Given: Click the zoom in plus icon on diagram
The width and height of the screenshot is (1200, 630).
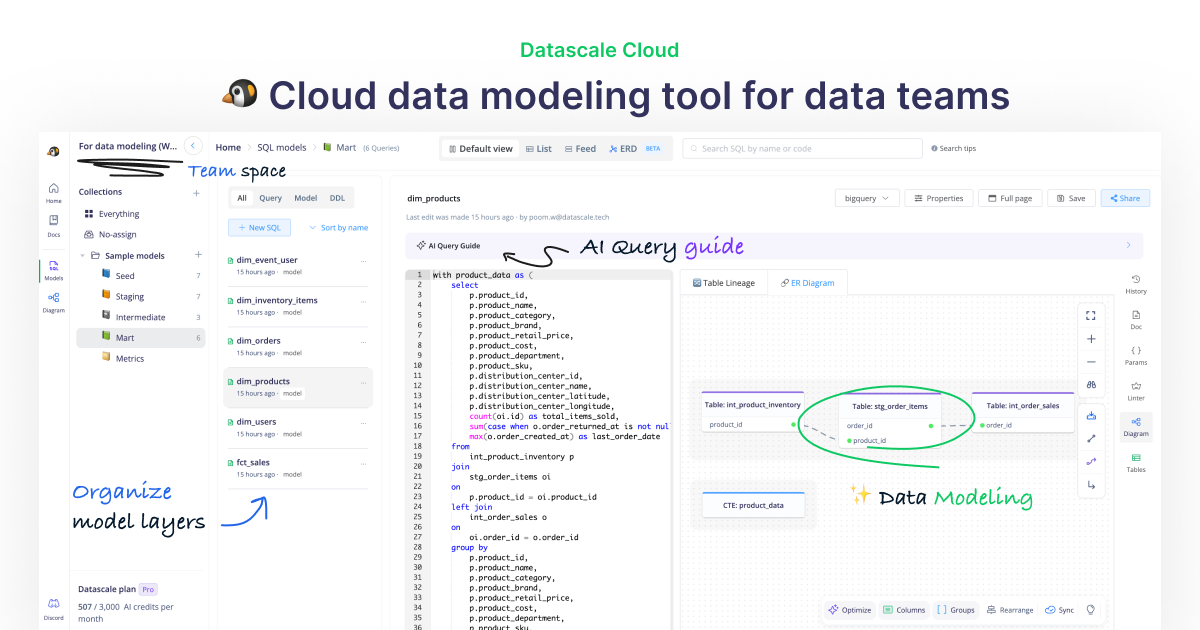Looking at the screenshot, I should tap(1091, 338).
